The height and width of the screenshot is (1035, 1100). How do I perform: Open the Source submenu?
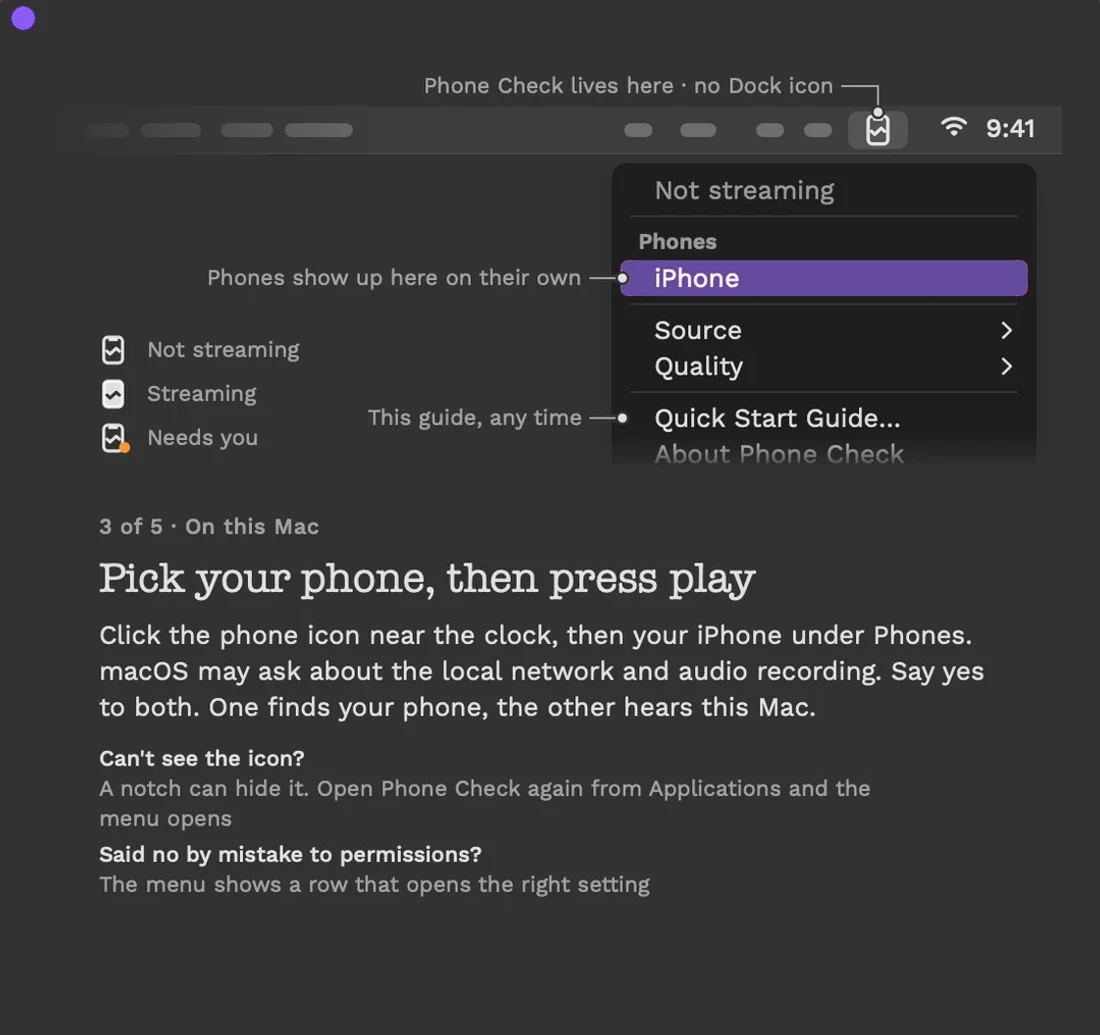[x=824, y=330]
